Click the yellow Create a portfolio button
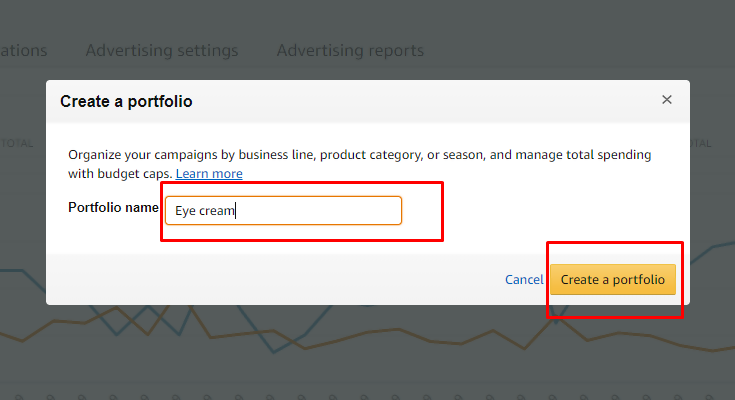735x400 pixels. tap(613, 279)
